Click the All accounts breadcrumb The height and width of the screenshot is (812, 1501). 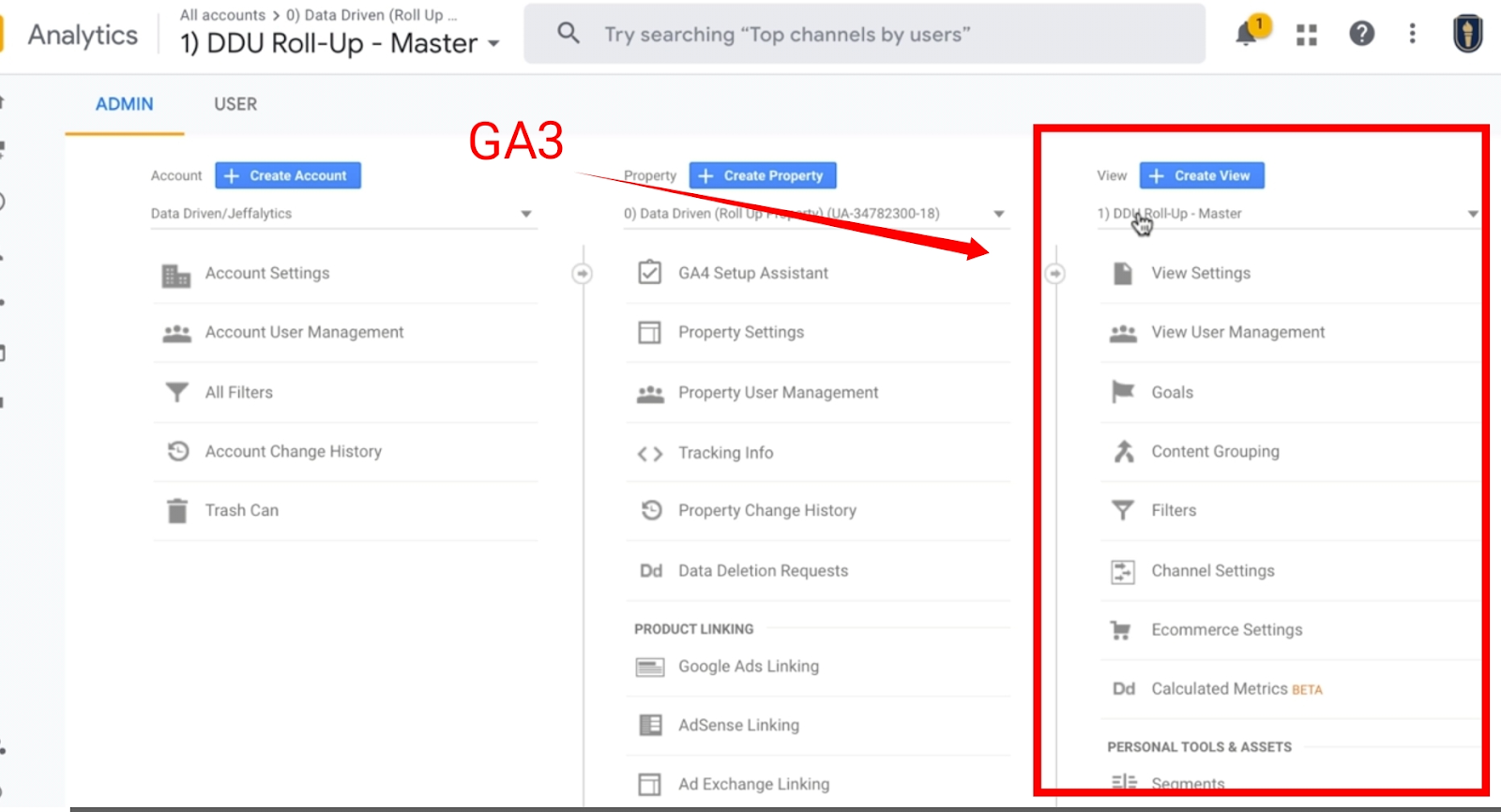click(x=222, y=15)
